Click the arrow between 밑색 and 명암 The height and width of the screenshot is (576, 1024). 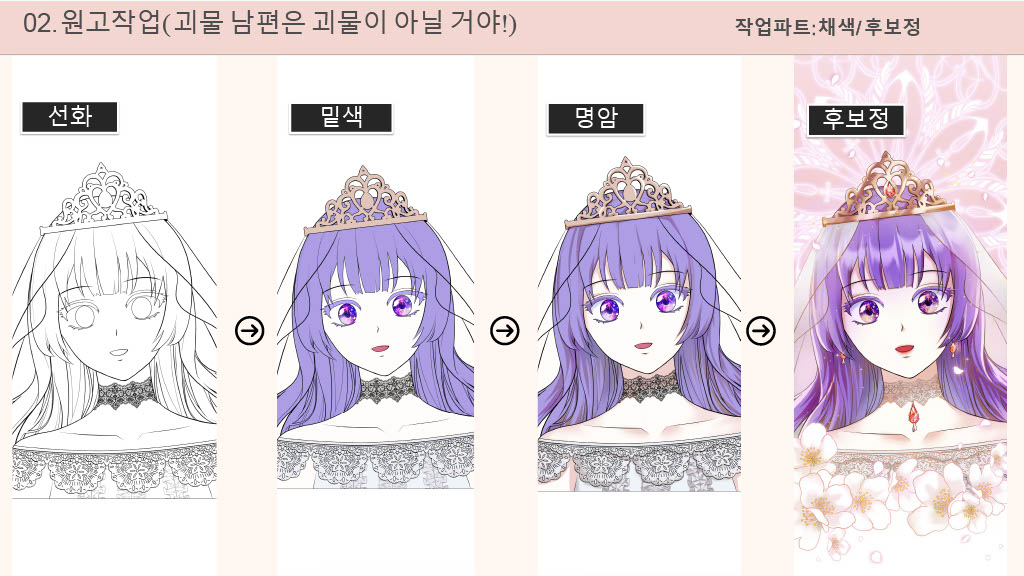(x=505, y=330)
